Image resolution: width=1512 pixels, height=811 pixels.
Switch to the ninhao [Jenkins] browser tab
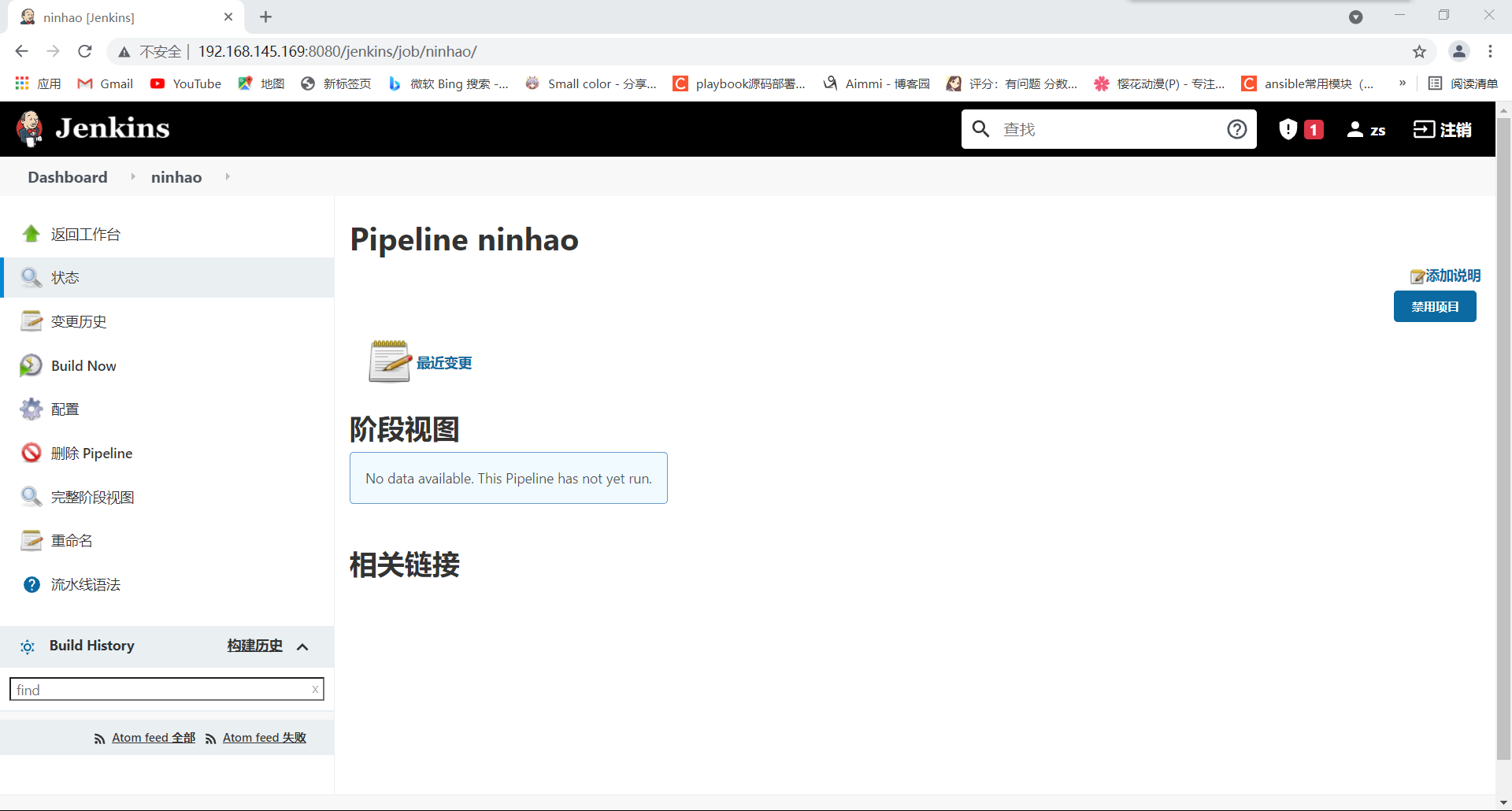tap(126, 17)
